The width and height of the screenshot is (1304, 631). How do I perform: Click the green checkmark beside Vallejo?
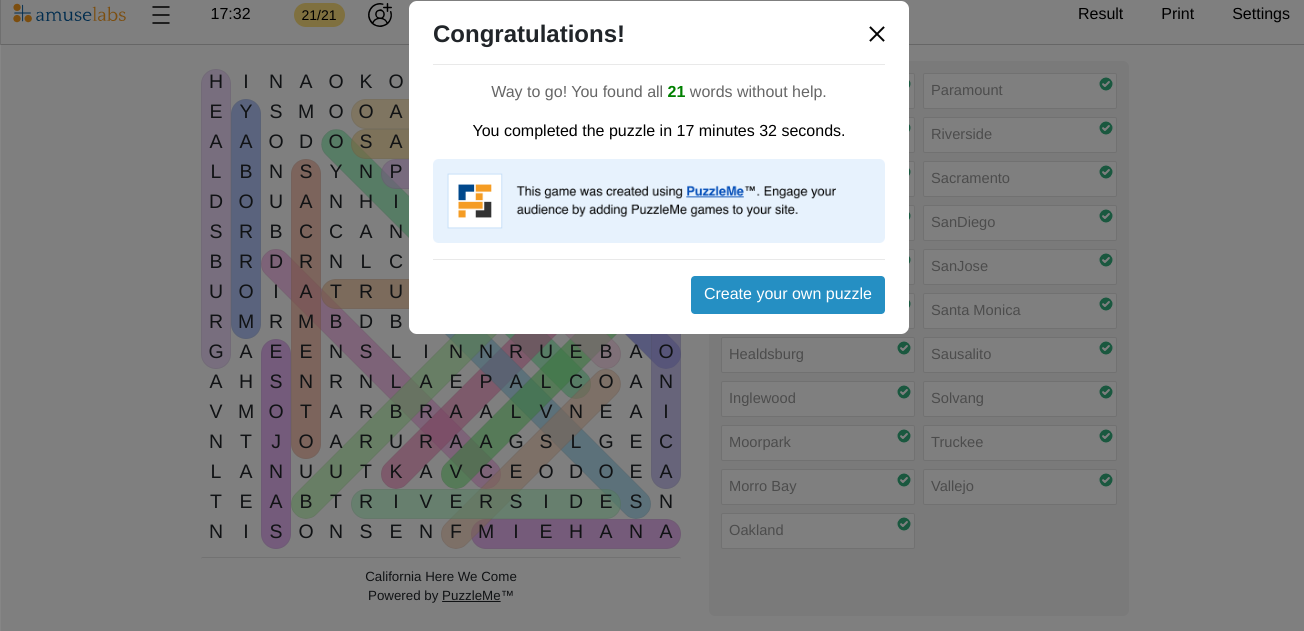(1106, 480)
